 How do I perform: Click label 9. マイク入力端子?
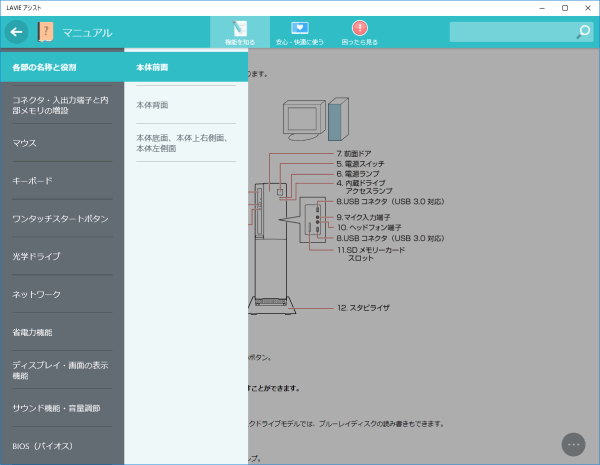pyautogui.click(x=364, y=217)
